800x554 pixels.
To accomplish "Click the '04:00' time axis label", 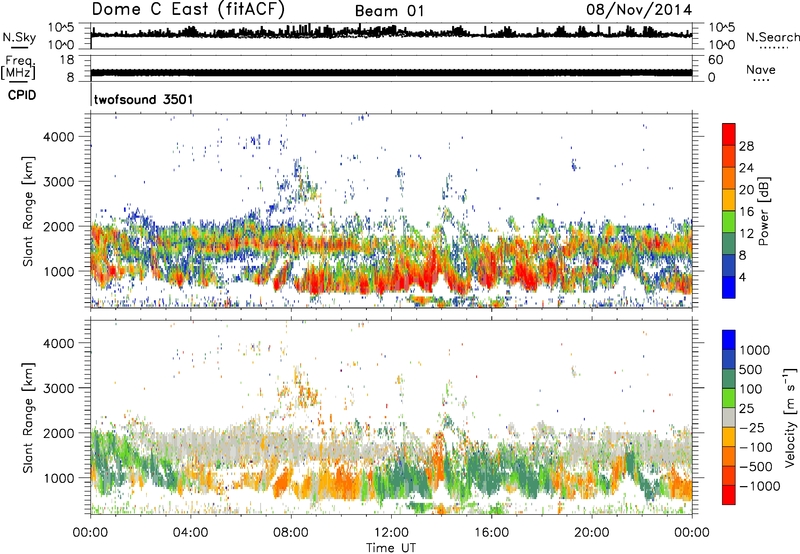I will (190, 532).
